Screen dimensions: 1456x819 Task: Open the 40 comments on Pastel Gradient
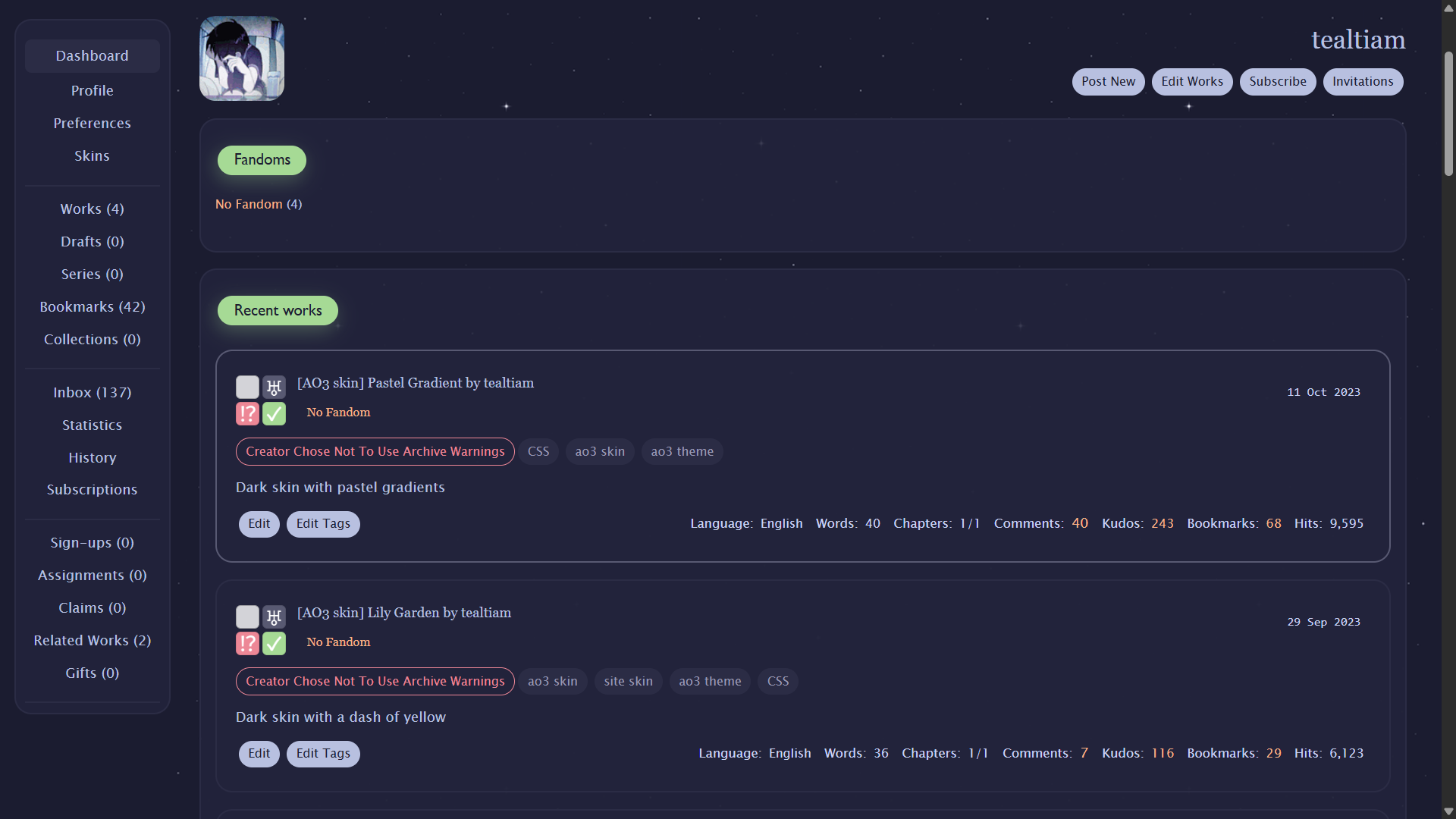tap(1080, 524)
